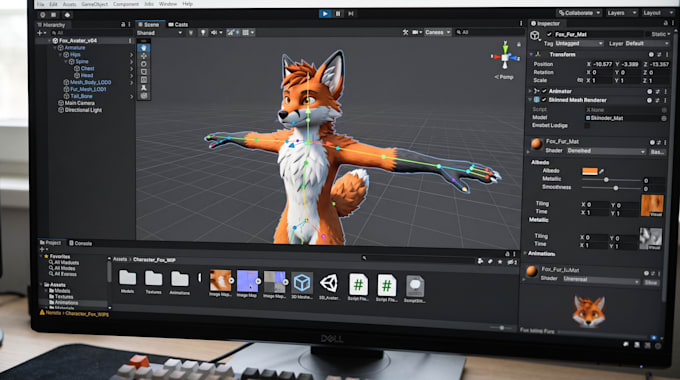Select Mesh_Body_LOD0 in the Hierarchy
This screenshot has width=680, height=380.
tap(91, 82)
